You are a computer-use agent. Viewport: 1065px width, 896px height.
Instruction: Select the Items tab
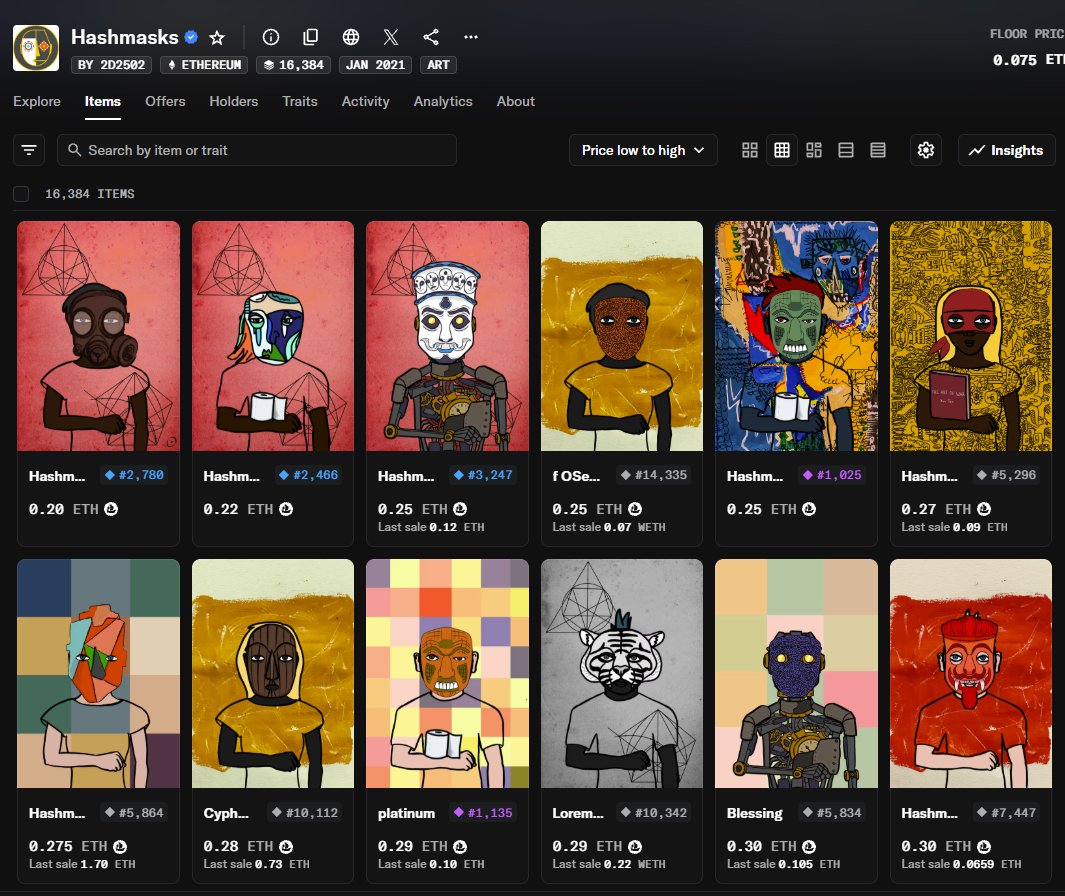click(x=103, y=101)
